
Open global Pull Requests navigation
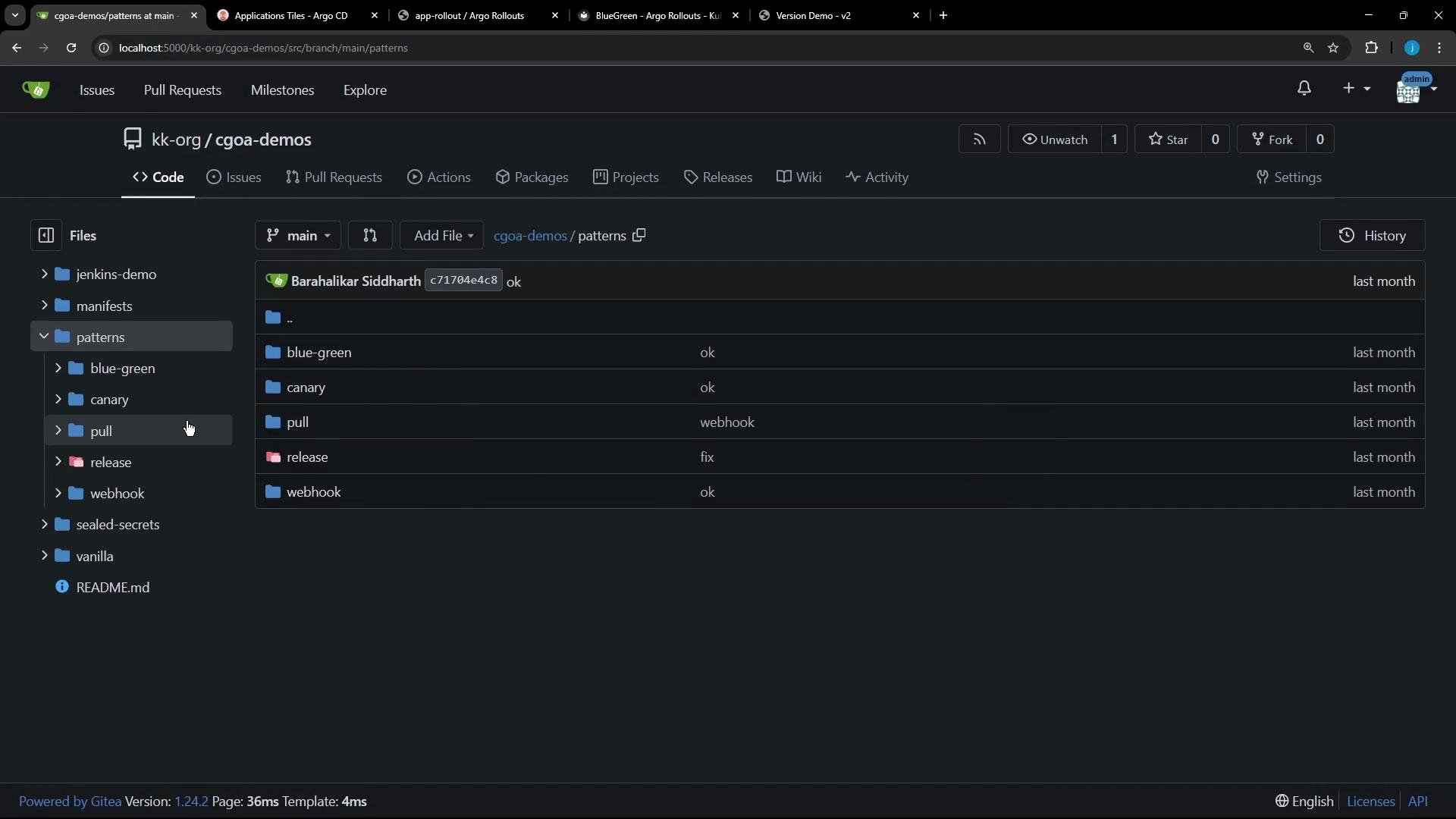pyautogui.click(x=183, y=90)
